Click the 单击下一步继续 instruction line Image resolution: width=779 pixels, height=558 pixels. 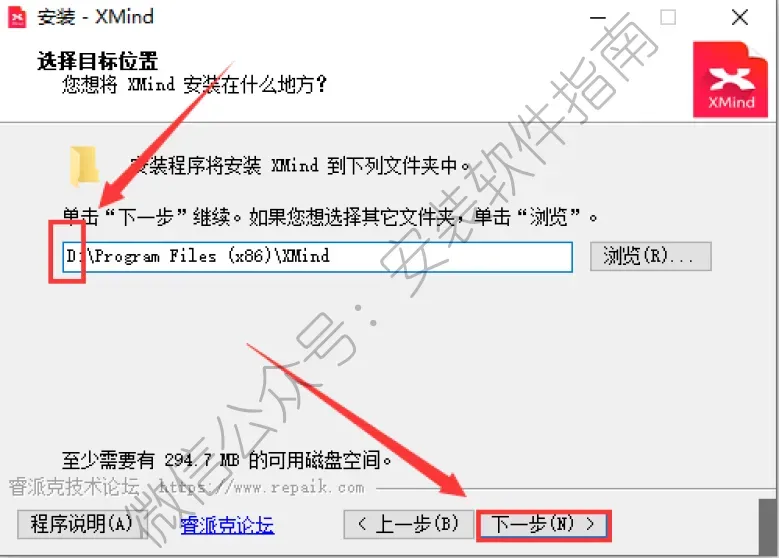(x=330, y=217)
